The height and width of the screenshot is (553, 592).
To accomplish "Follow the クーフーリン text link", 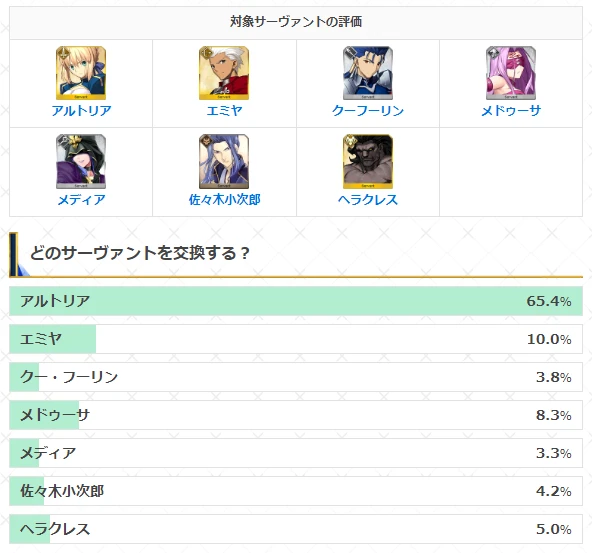I will (x=368, y=111).
